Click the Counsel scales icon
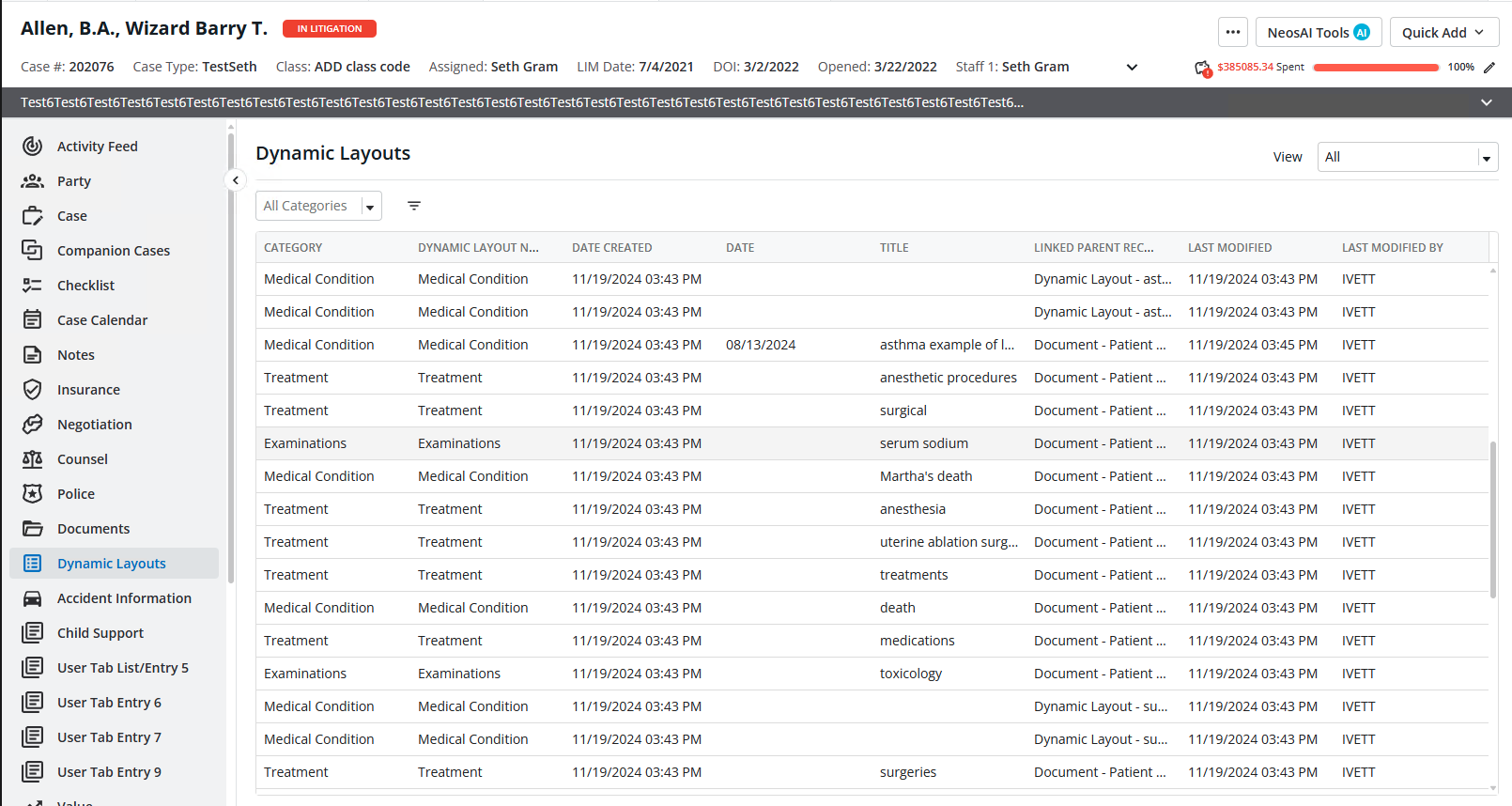This screenshot has height=806, width=1512. click(x=33, y=458)
